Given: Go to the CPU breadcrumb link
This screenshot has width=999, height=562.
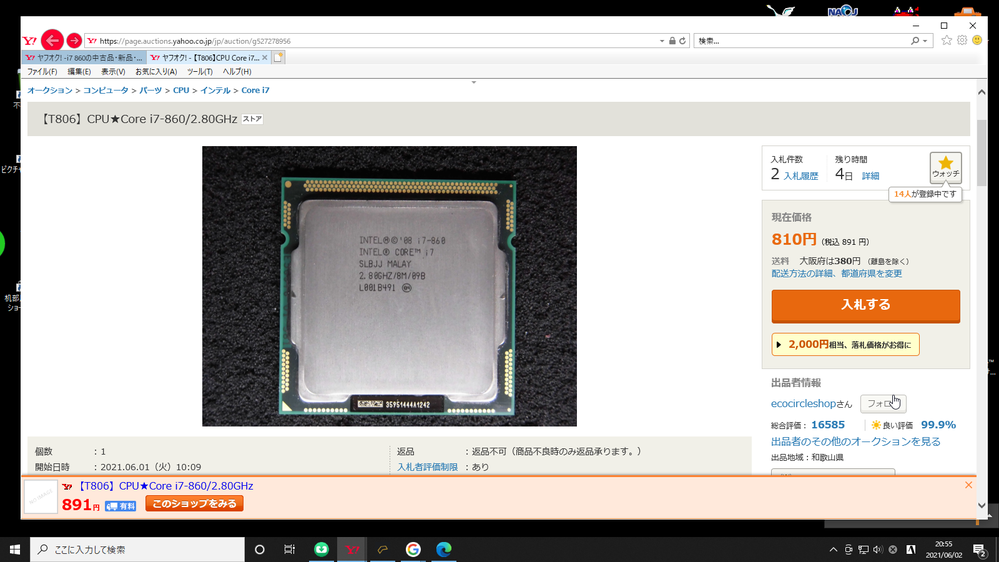Looking at the screenshot, I should tap(181, 90).
